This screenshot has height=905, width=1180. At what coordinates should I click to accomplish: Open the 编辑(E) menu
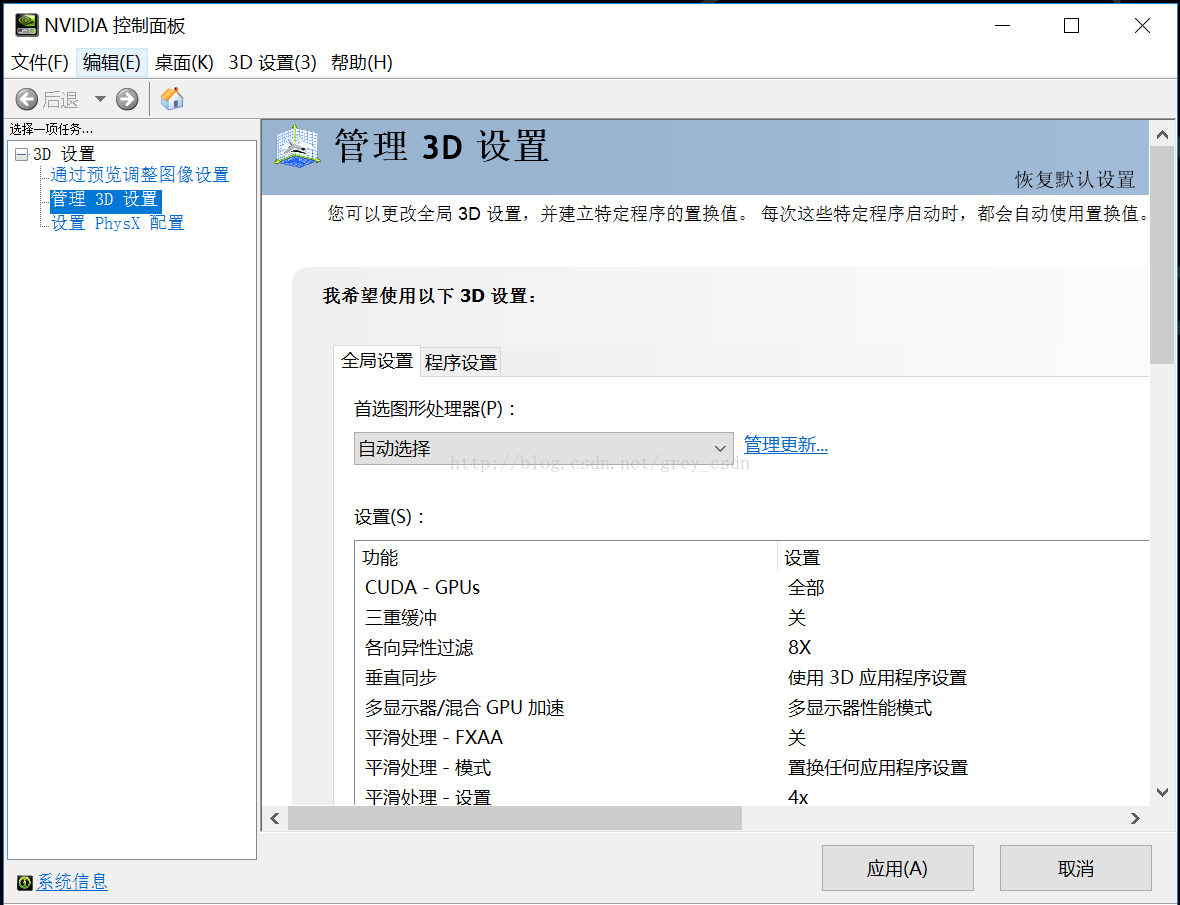coord(111,62)
